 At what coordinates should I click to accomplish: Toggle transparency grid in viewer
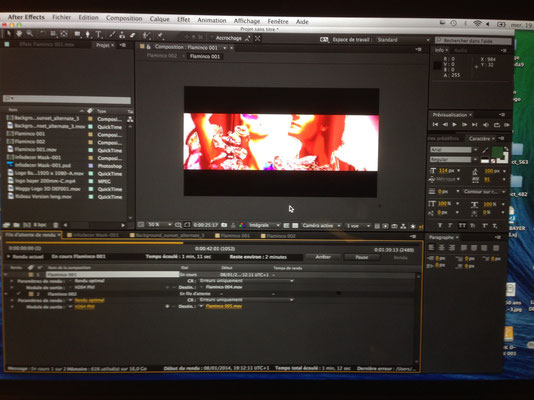click(295, 226)
